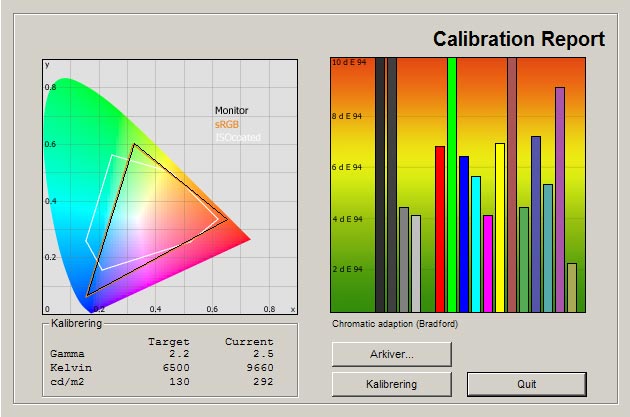This screenshot has width=630, height=417.
Task: Click the leftmost black bar in the chart
Action: pyautogui.click(x=380, y=185)
